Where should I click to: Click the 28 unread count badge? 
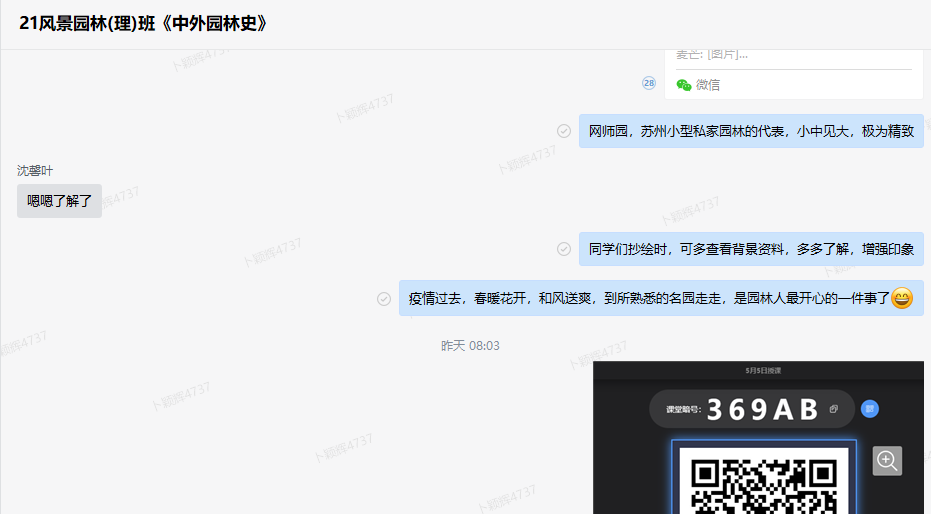649,83
